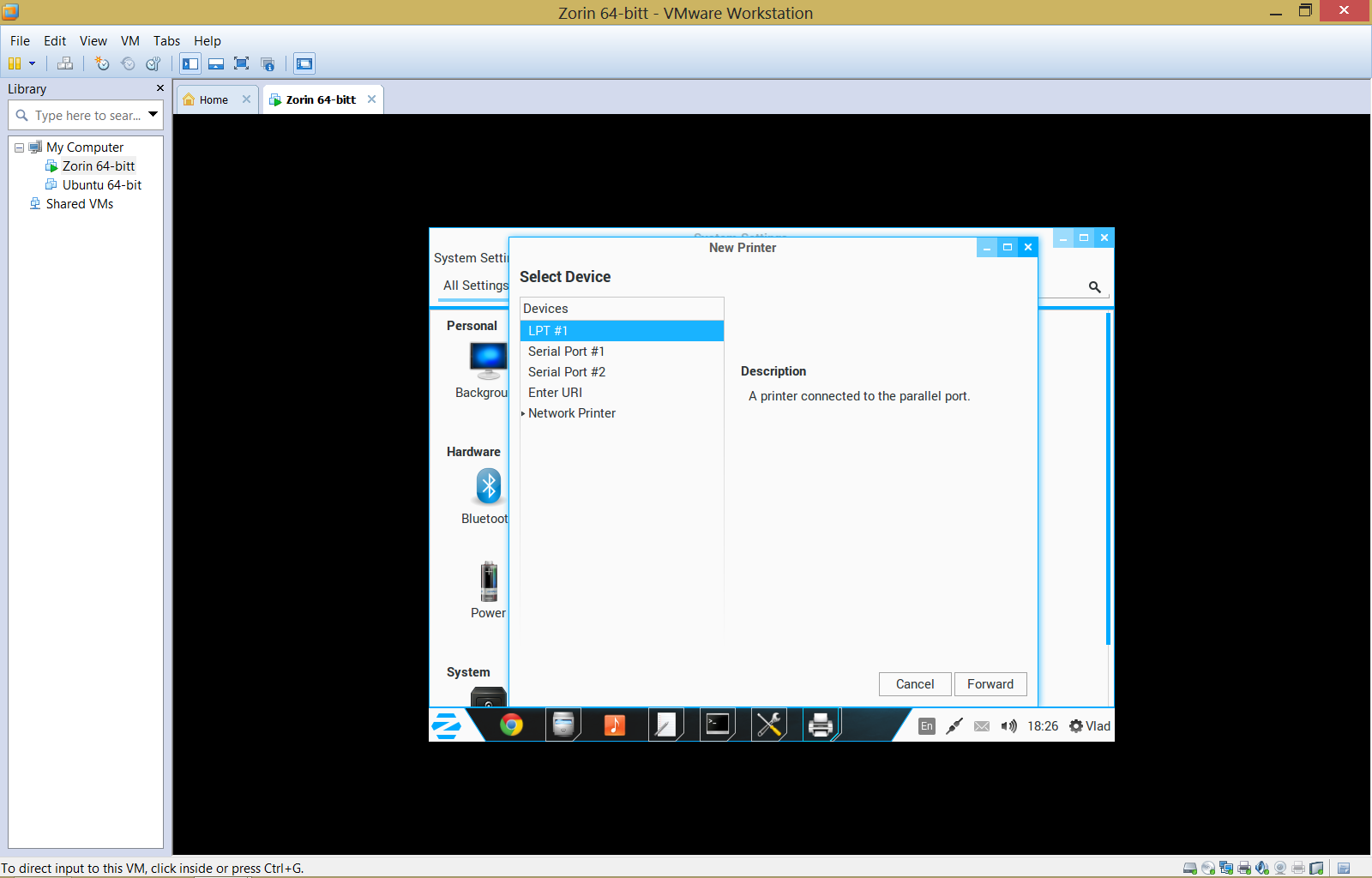Viewport: 1372px width, 878px height.
Task: Toggle the library sidebar view button
Action: (190, 63)
